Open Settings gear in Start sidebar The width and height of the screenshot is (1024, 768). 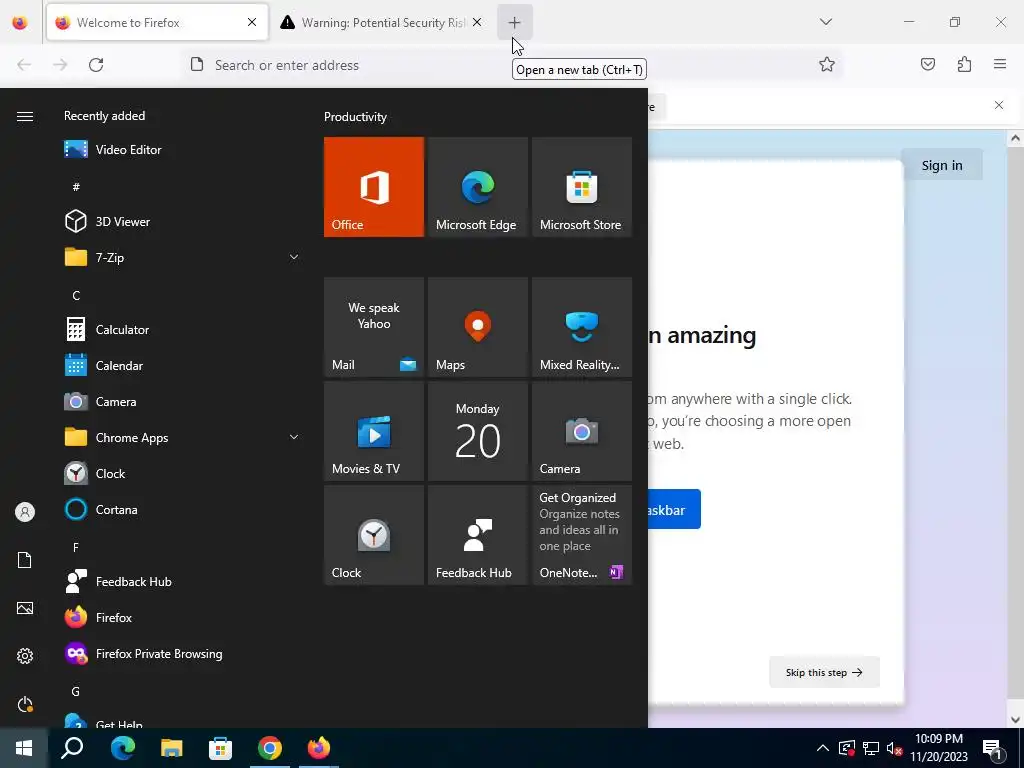click(25, 656)
